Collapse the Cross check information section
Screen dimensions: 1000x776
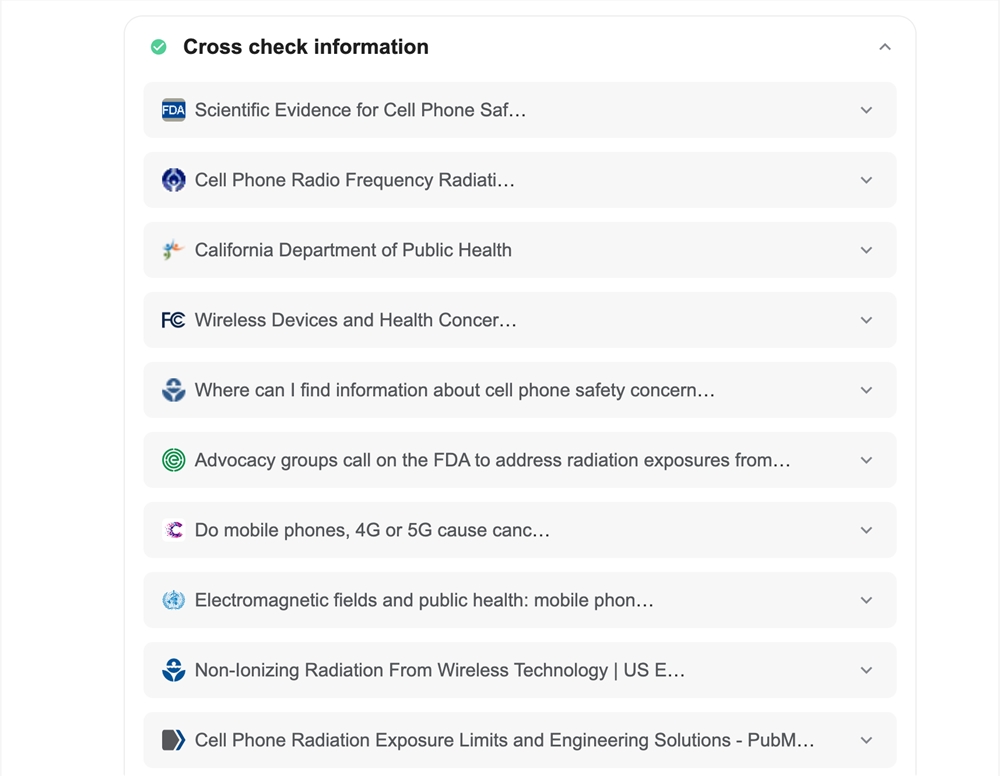[885, 47]
